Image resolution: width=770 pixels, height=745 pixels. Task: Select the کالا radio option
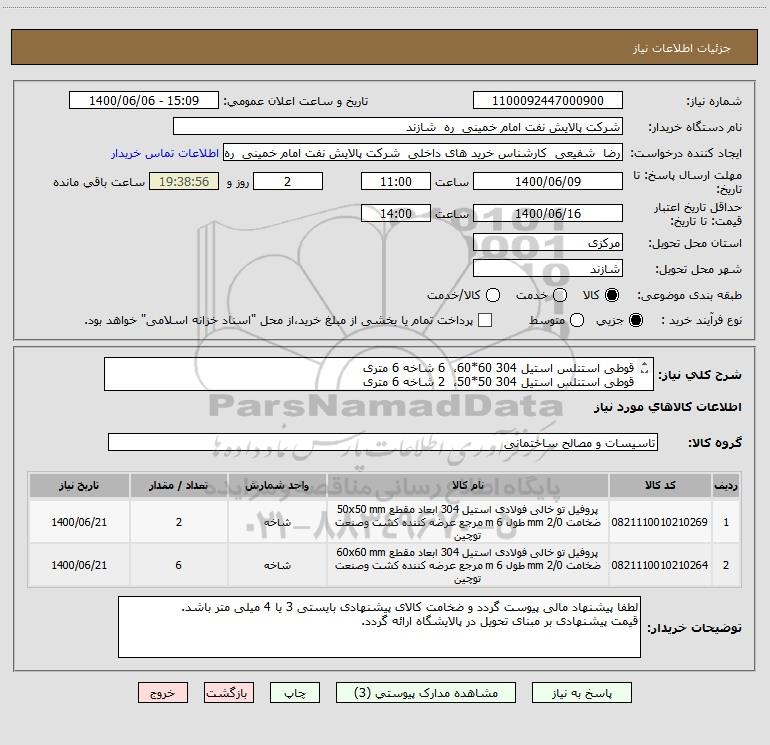pos(612,295)
